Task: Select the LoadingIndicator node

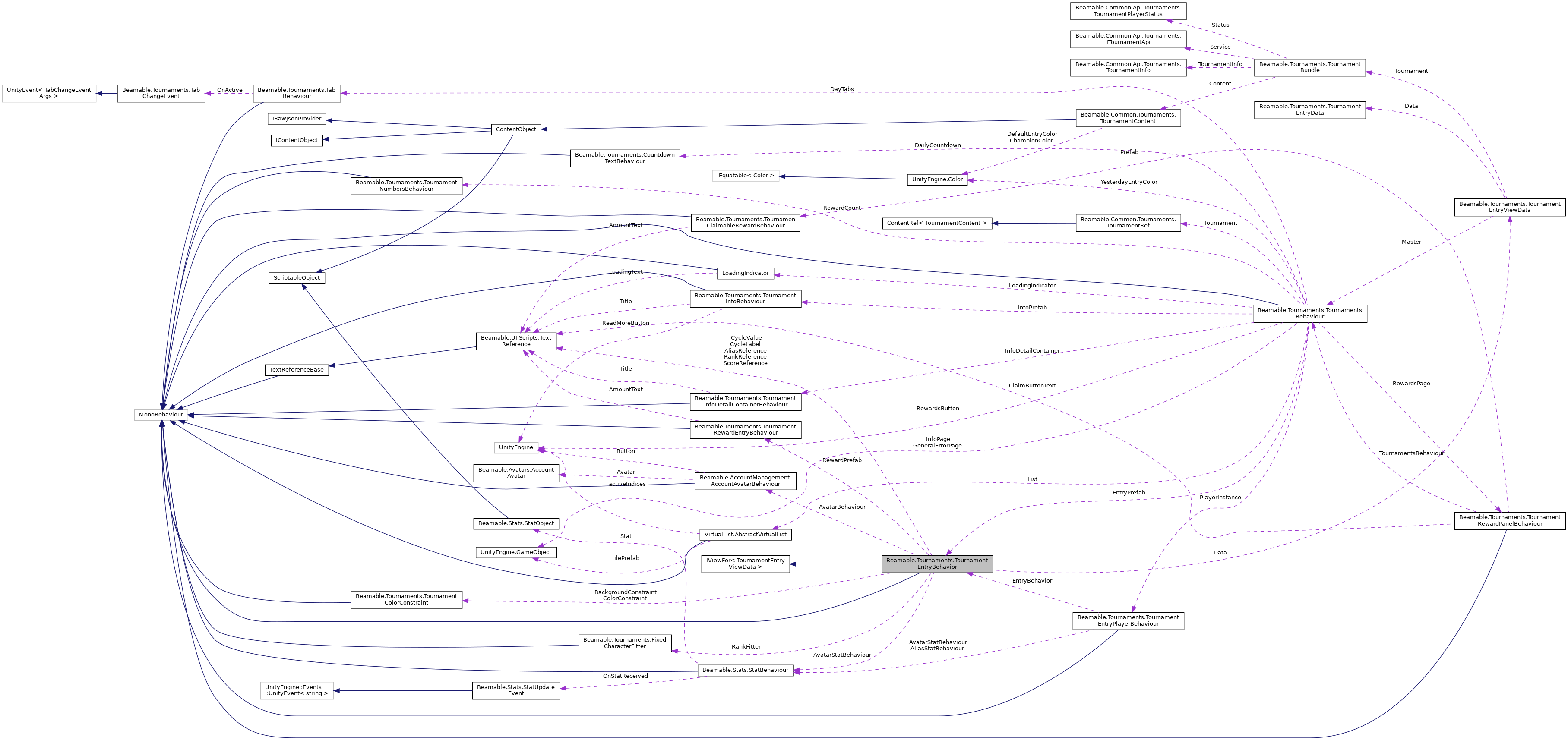Action: point(745,273)
